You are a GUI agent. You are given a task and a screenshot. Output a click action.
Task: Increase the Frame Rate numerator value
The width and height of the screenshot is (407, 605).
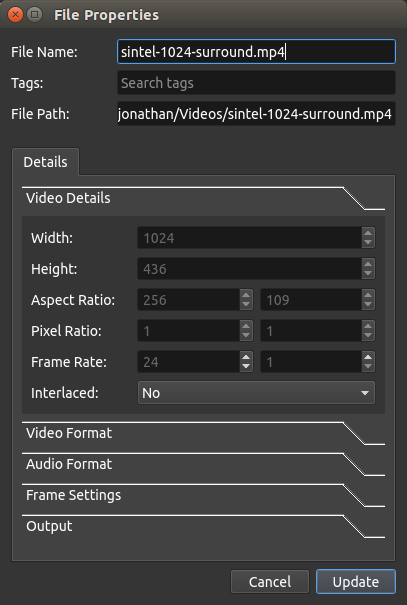(x=246, y=357)
